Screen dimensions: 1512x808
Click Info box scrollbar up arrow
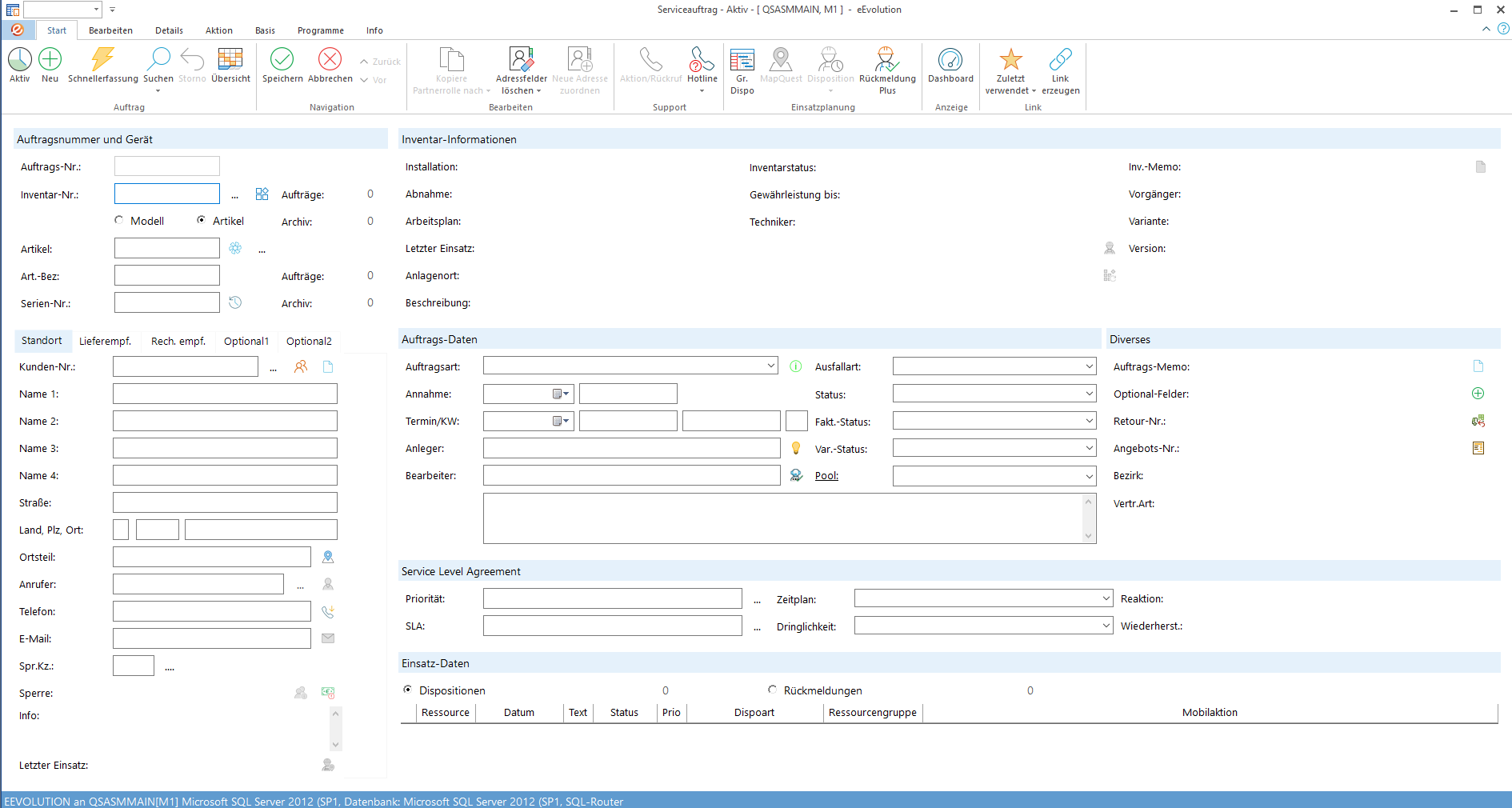[335, 713]
